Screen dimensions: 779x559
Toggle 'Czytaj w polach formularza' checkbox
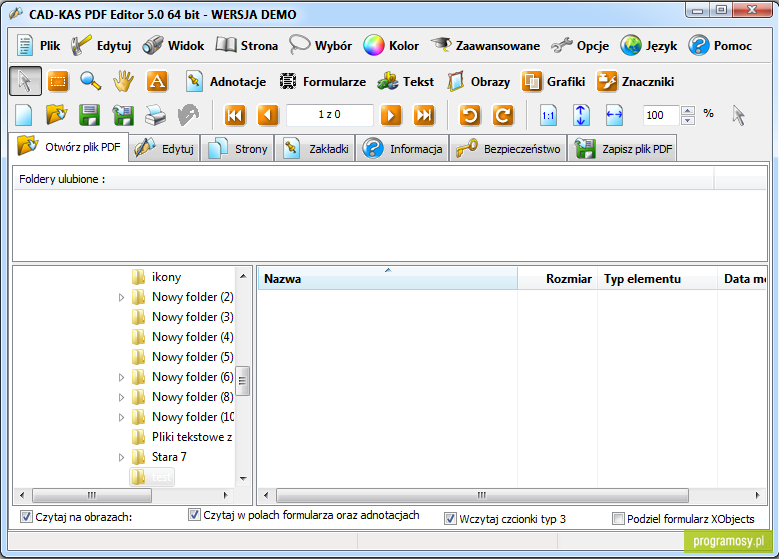point(194,515)
